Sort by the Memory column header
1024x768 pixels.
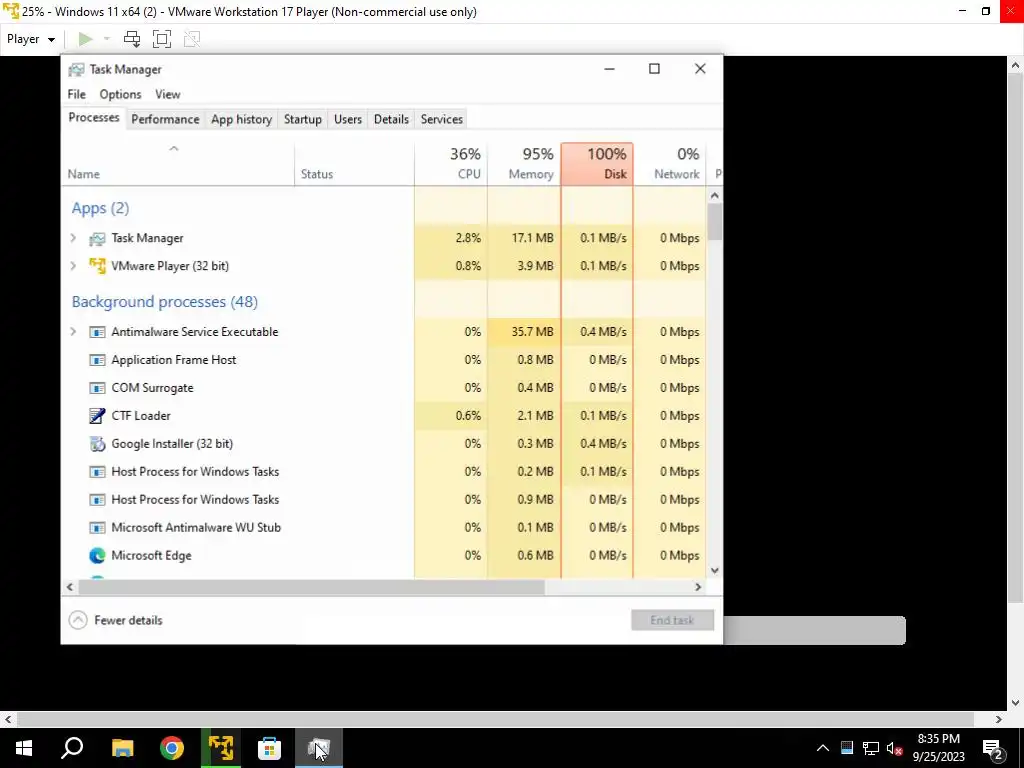(524, 164)
